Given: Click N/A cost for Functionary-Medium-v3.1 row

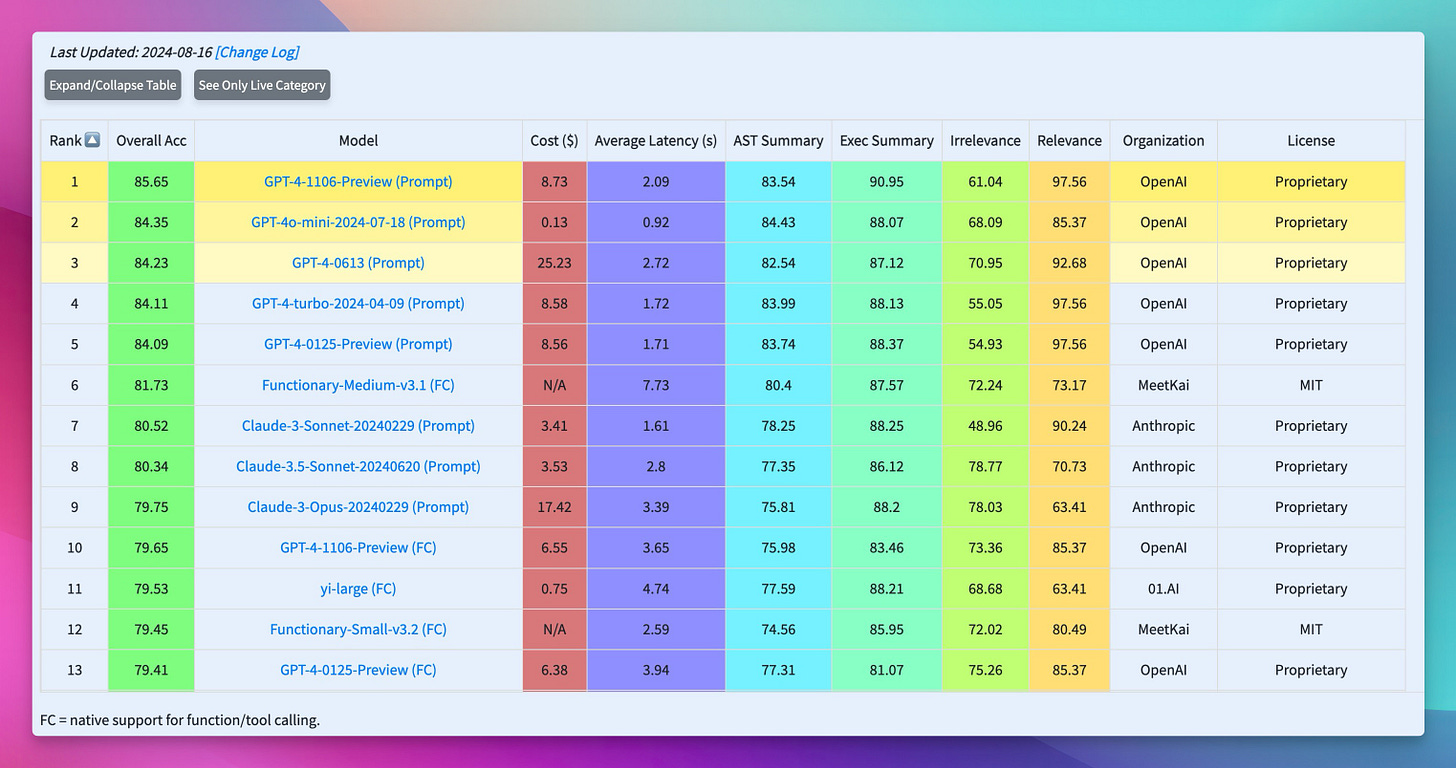Looking at the screenshot, I should tap(554, 385).
